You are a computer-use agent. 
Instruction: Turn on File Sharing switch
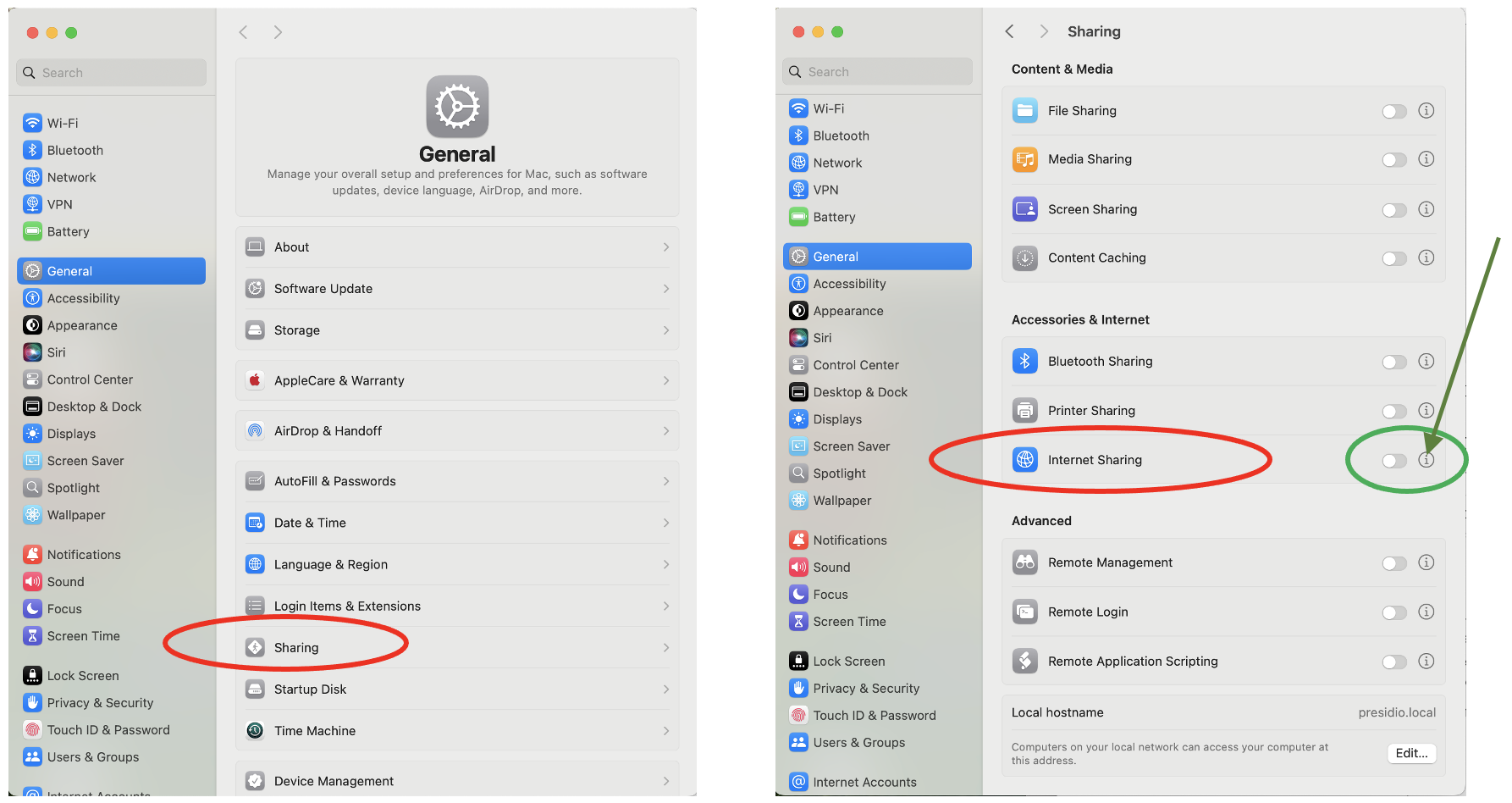click(1394, 111)
